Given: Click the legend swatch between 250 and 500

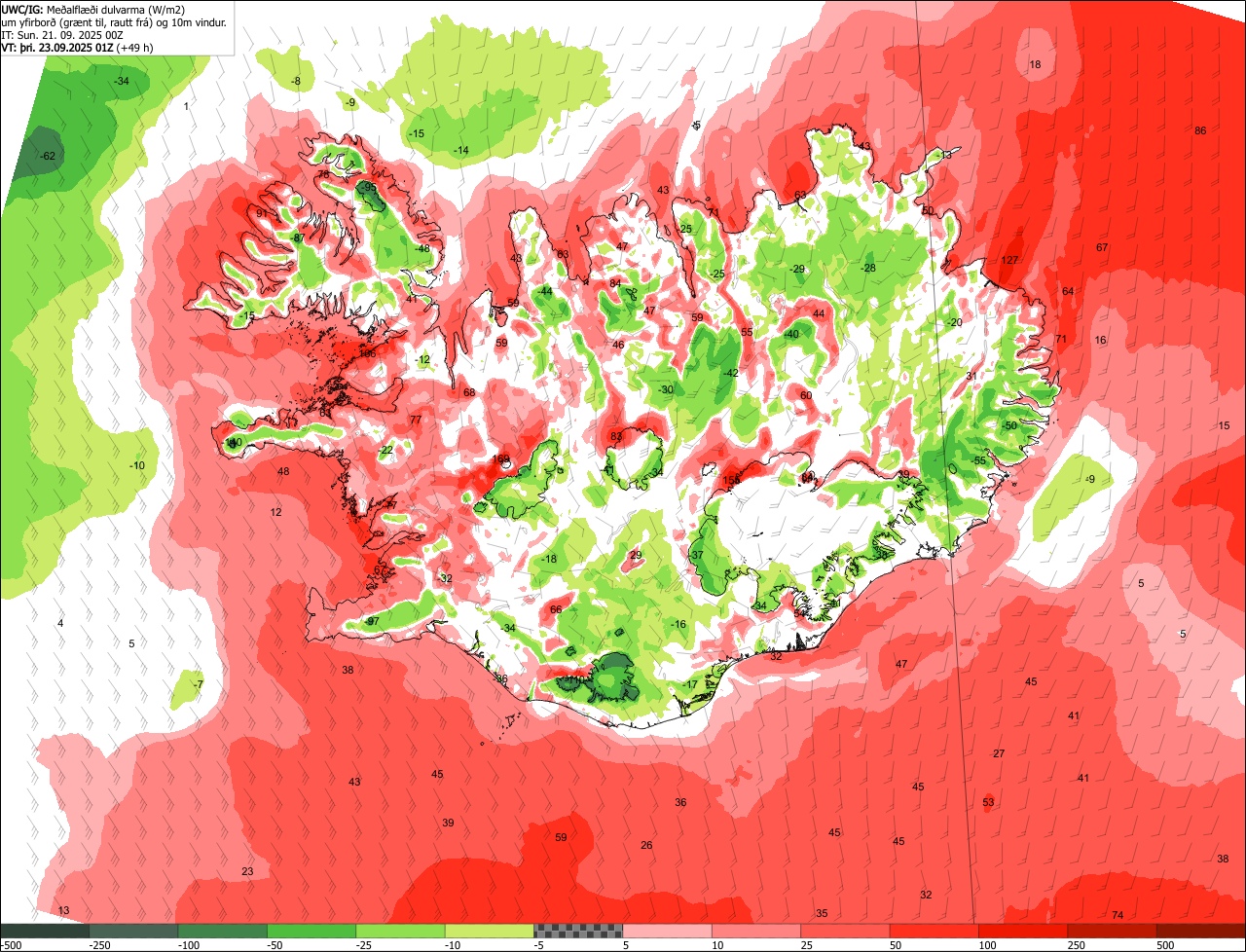Looking at the screenshot, I should [x=1113, y=931].
